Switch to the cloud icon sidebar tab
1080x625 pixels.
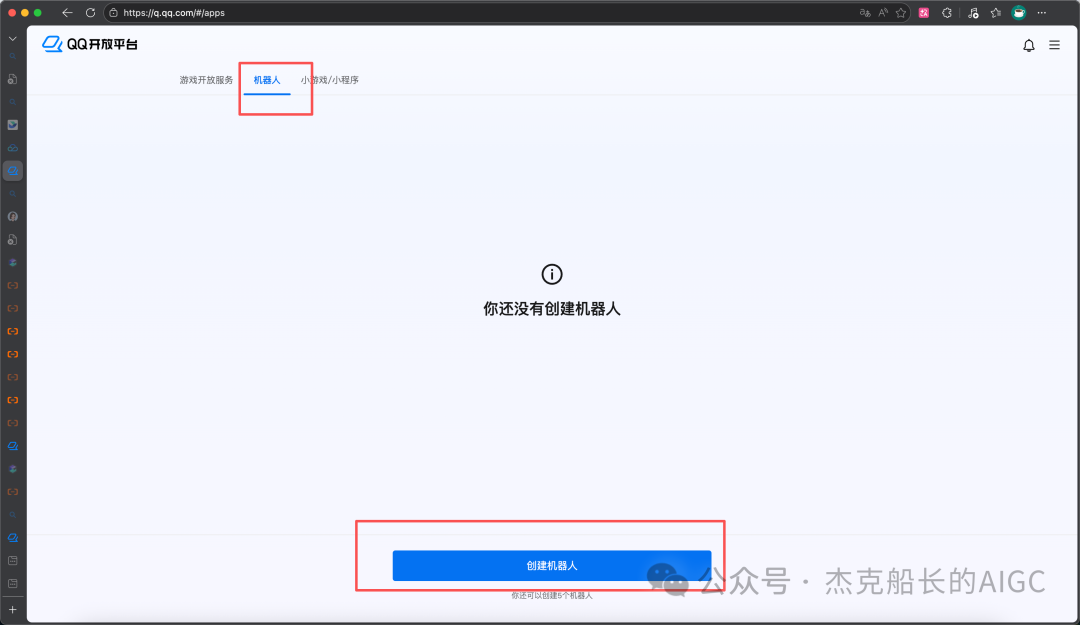coord(12,147)
